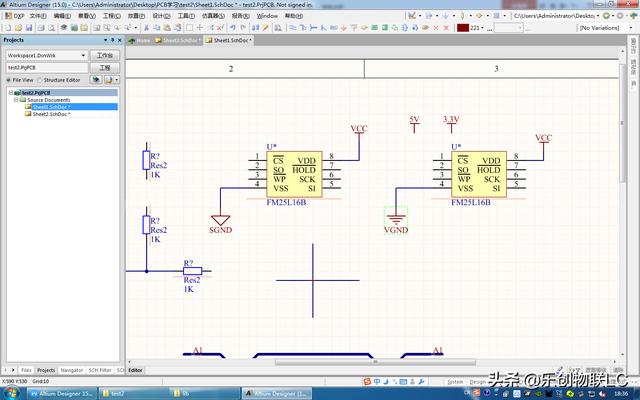Collapse the test2.PrjPCB tree node
Viewport: 640px width, 400px height.
[x=11, y=93]
